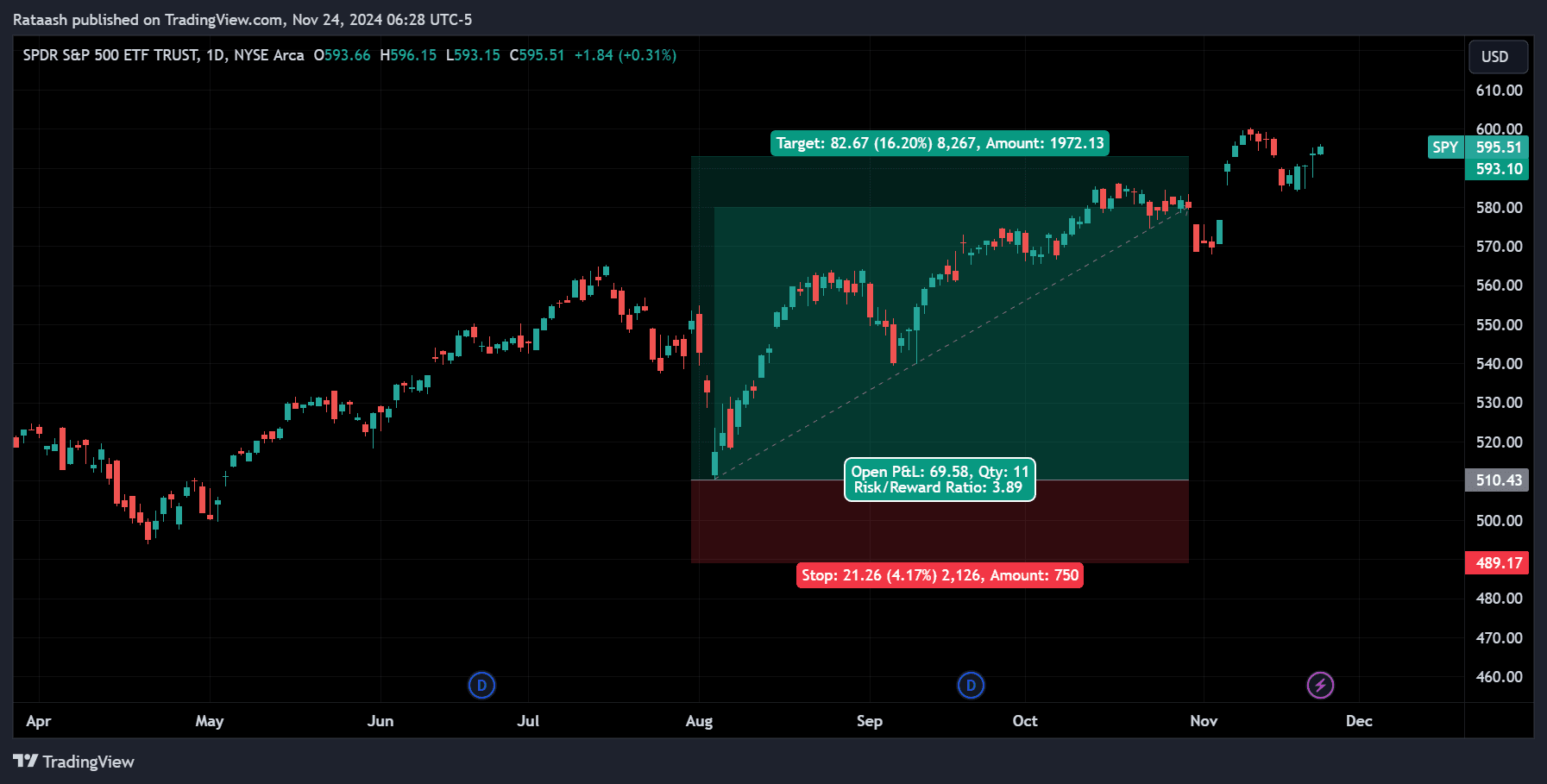Click the 570.00 price axis label
1547x784 pixels.
point(1499,247)
